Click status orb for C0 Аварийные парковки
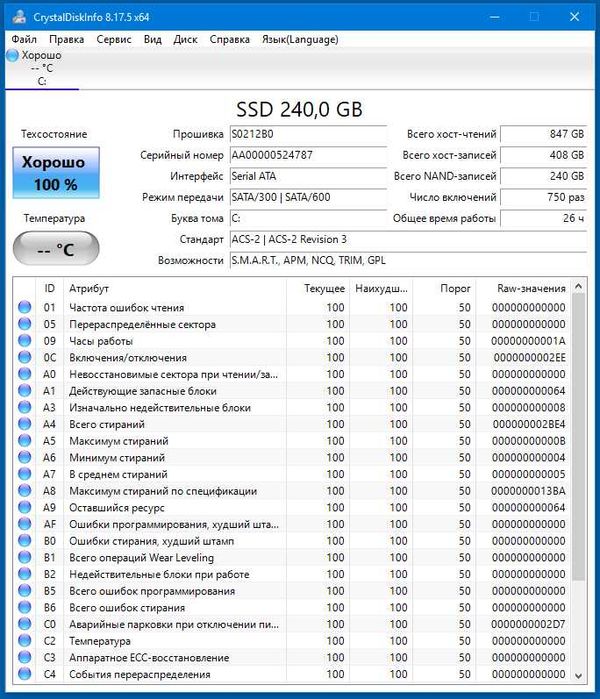The width and height of the screenshot is (600, 699). (25, 624)
